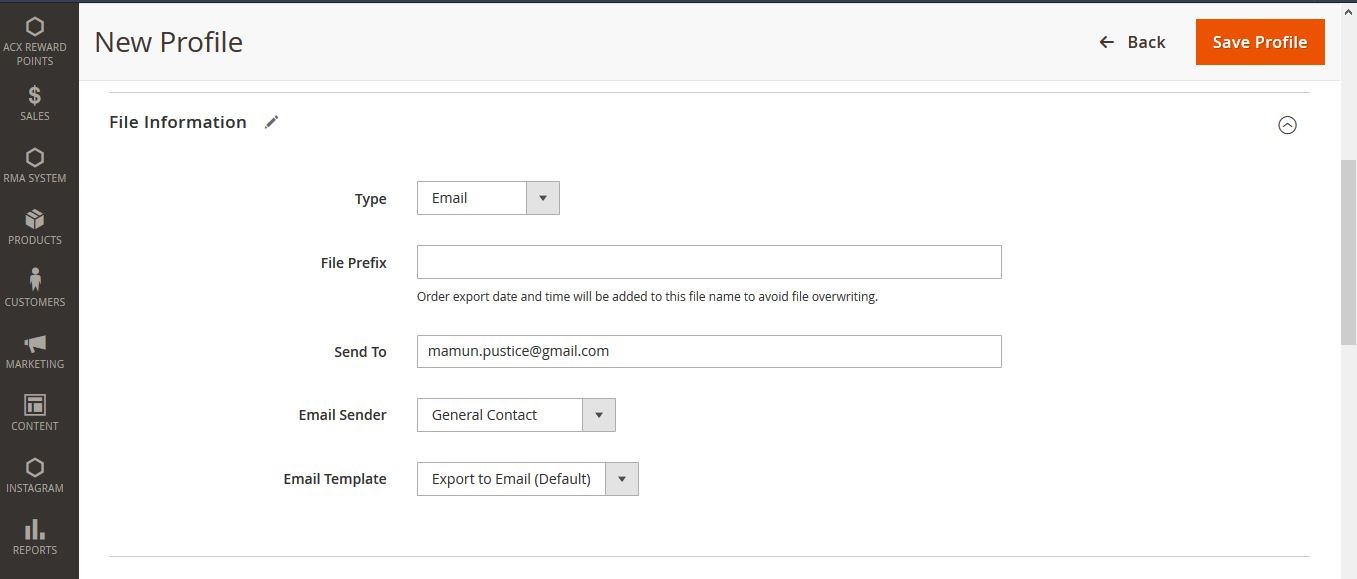Click the Save Profile button
1357x579 pixels.
coord(1260,42)
